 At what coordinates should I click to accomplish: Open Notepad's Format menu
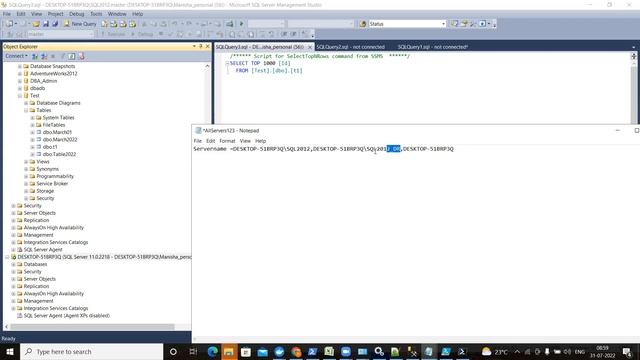pyautogui.click(x=227, y=141)
